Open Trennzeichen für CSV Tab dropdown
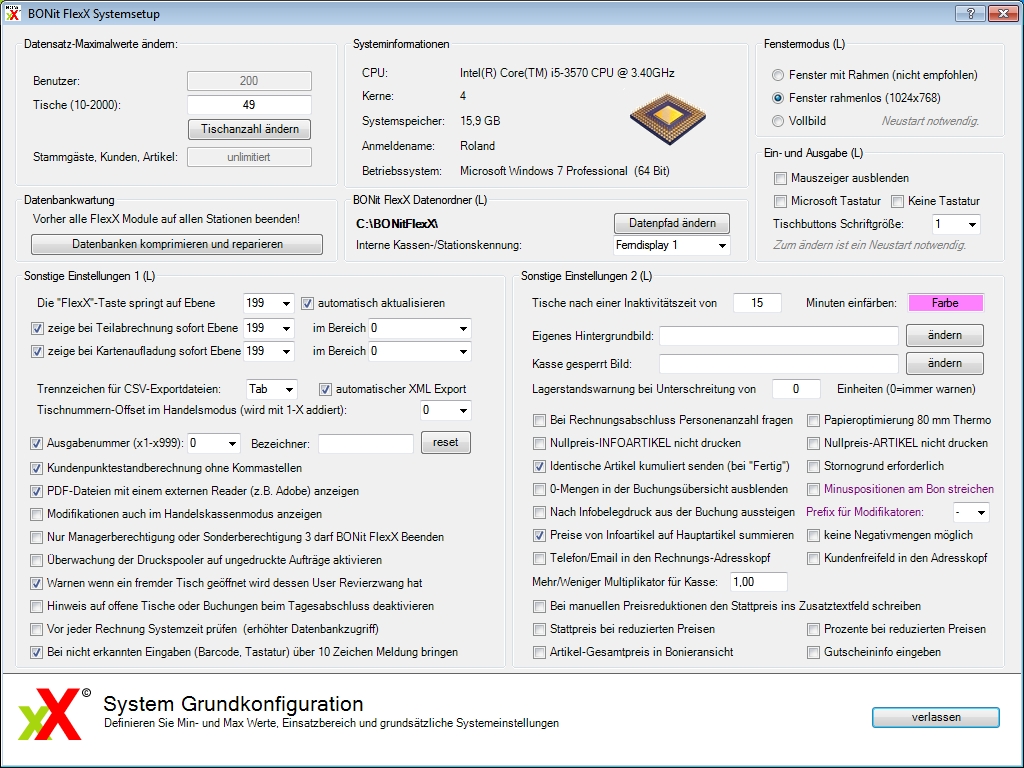Viewport: 1024px width, 768px height. point(272,389)
